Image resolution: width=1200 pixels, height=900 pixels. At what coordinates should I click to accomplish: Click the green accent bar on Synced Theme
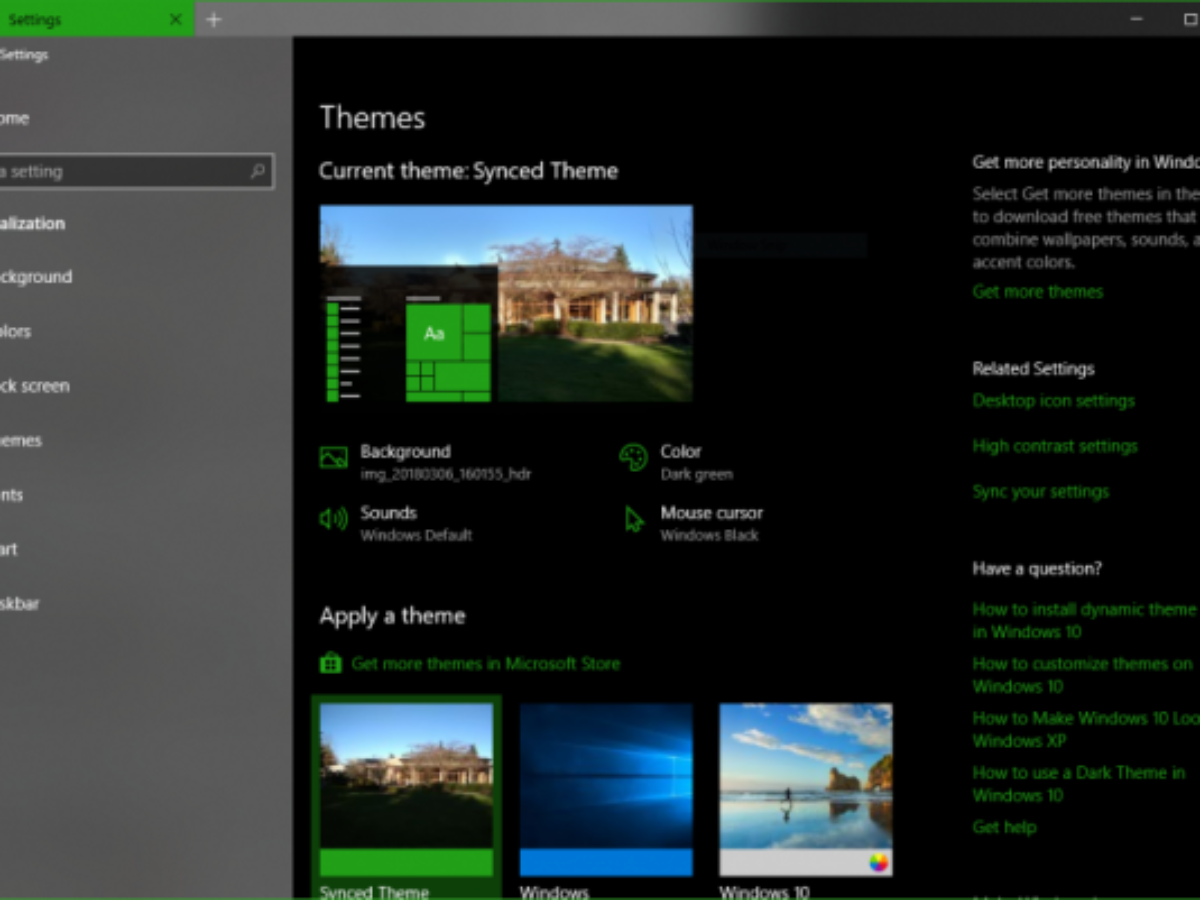[406, 863]
